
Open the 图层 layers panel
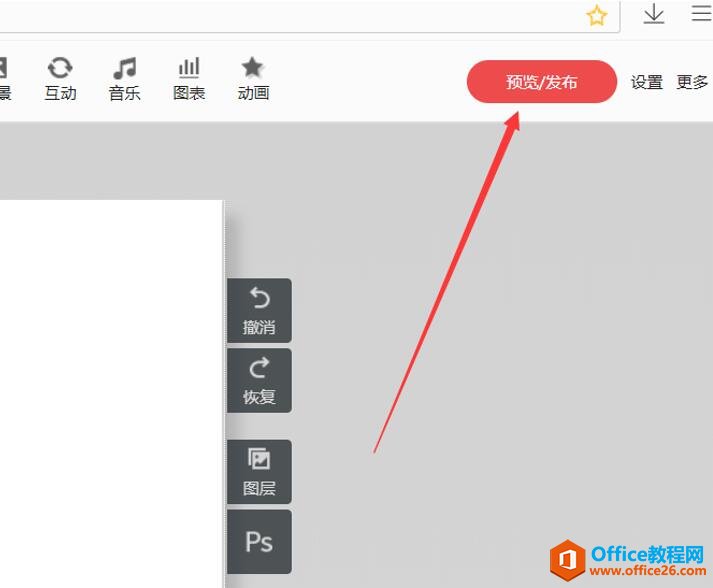click(259, 472)
